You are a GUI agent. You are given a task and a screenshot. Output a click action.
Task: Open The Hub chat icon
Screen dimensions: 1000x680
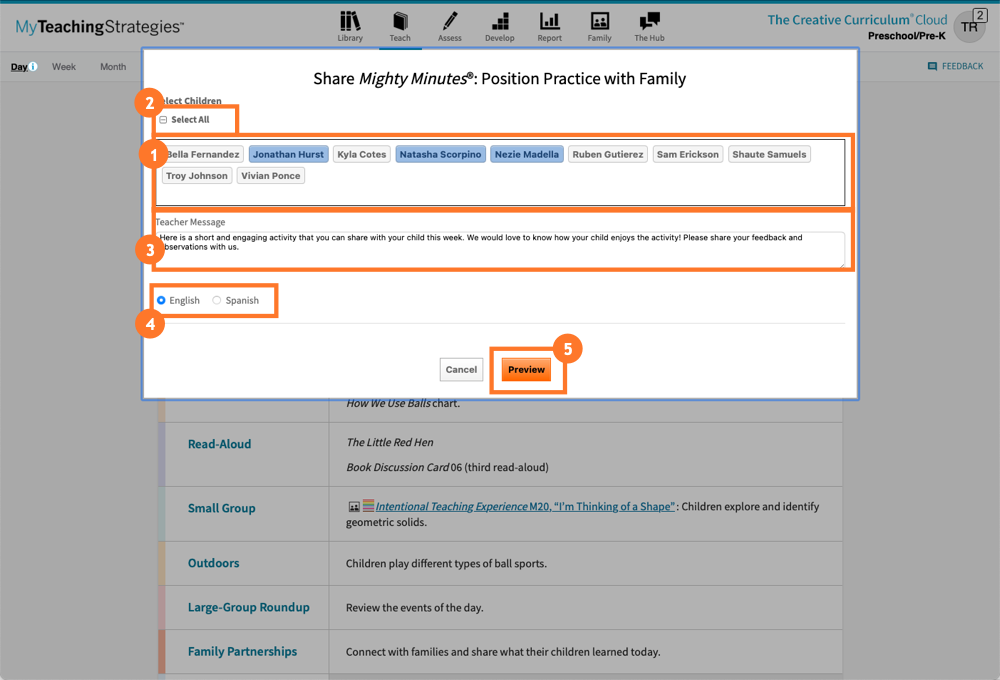(x=649, y=21)
